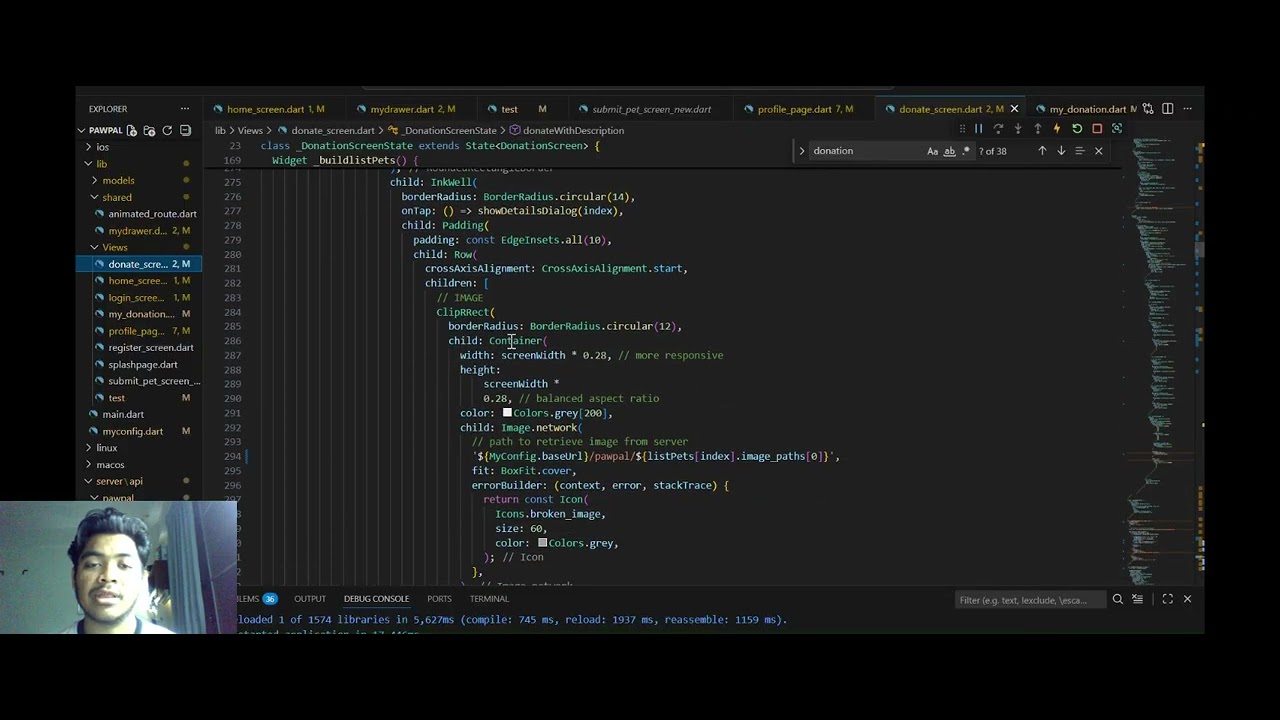Screen dimensions: 1280x720
Task: Click the debug Step Out button
Action: point(1037,129)
